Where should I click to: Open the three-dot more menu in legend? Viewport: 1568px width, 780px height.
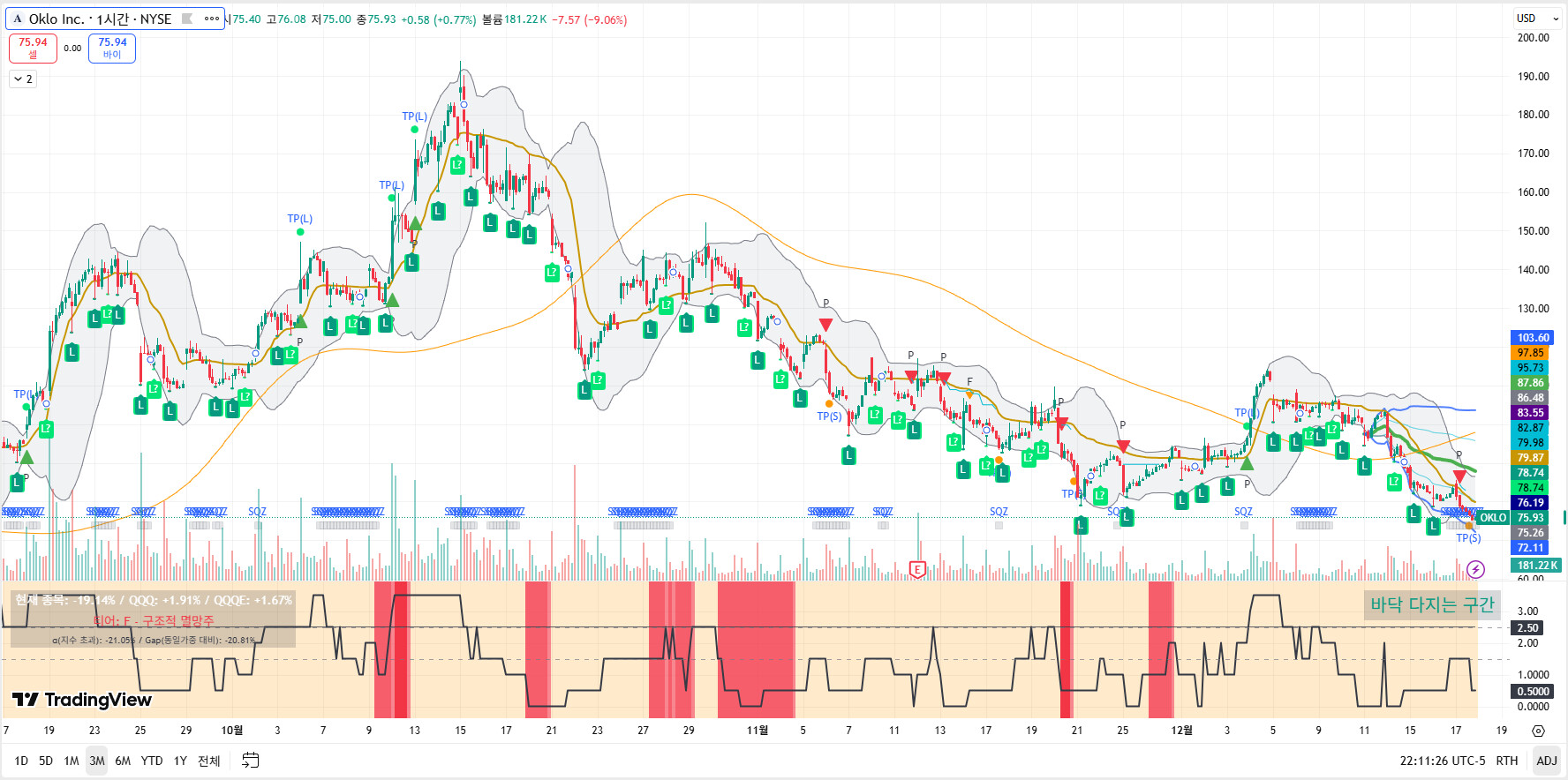(x=211, y=19)
